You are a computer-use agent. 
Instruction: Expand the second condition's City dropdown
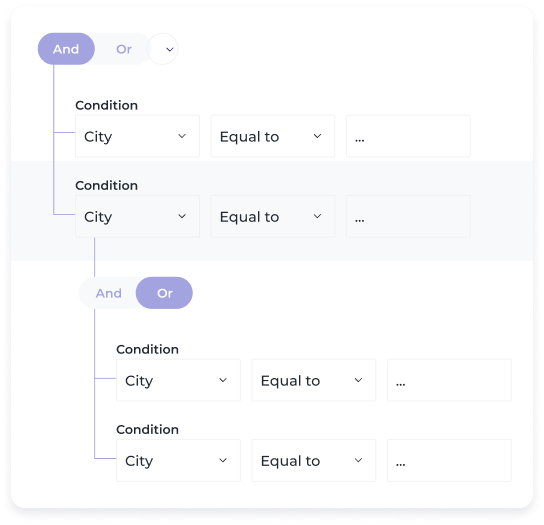(x=137, y=217)
